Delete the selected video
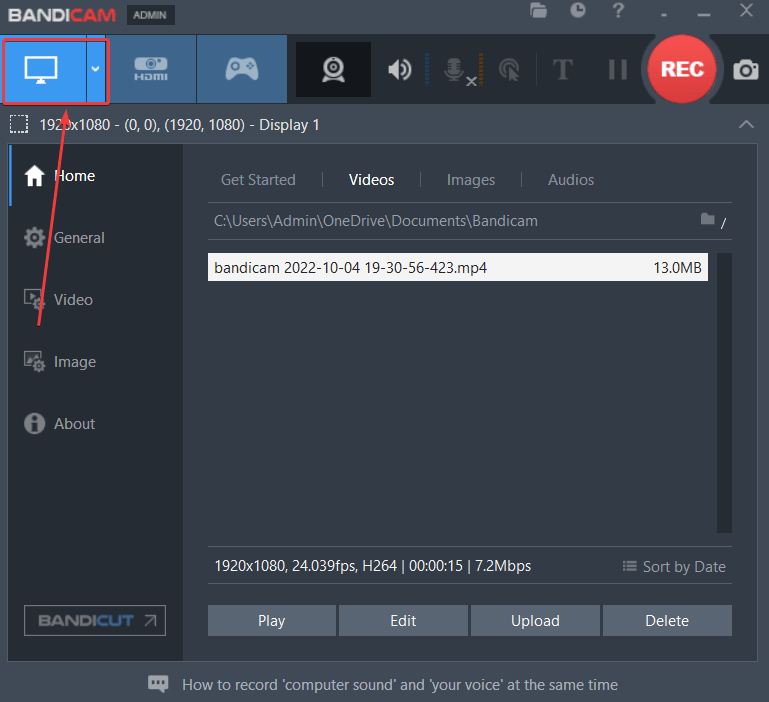This screenshot has width=769, height=702. 667,621
